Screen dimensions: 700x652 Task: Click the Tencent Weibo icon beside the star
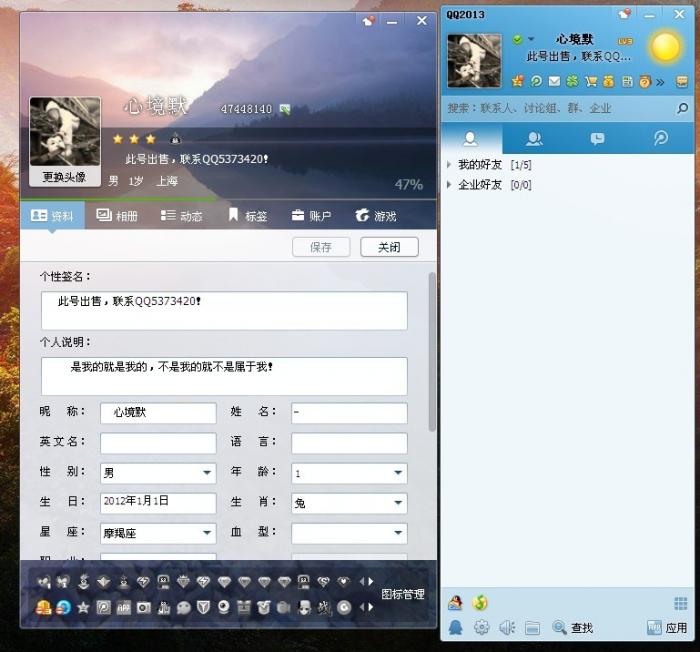[x=536, y=81]
